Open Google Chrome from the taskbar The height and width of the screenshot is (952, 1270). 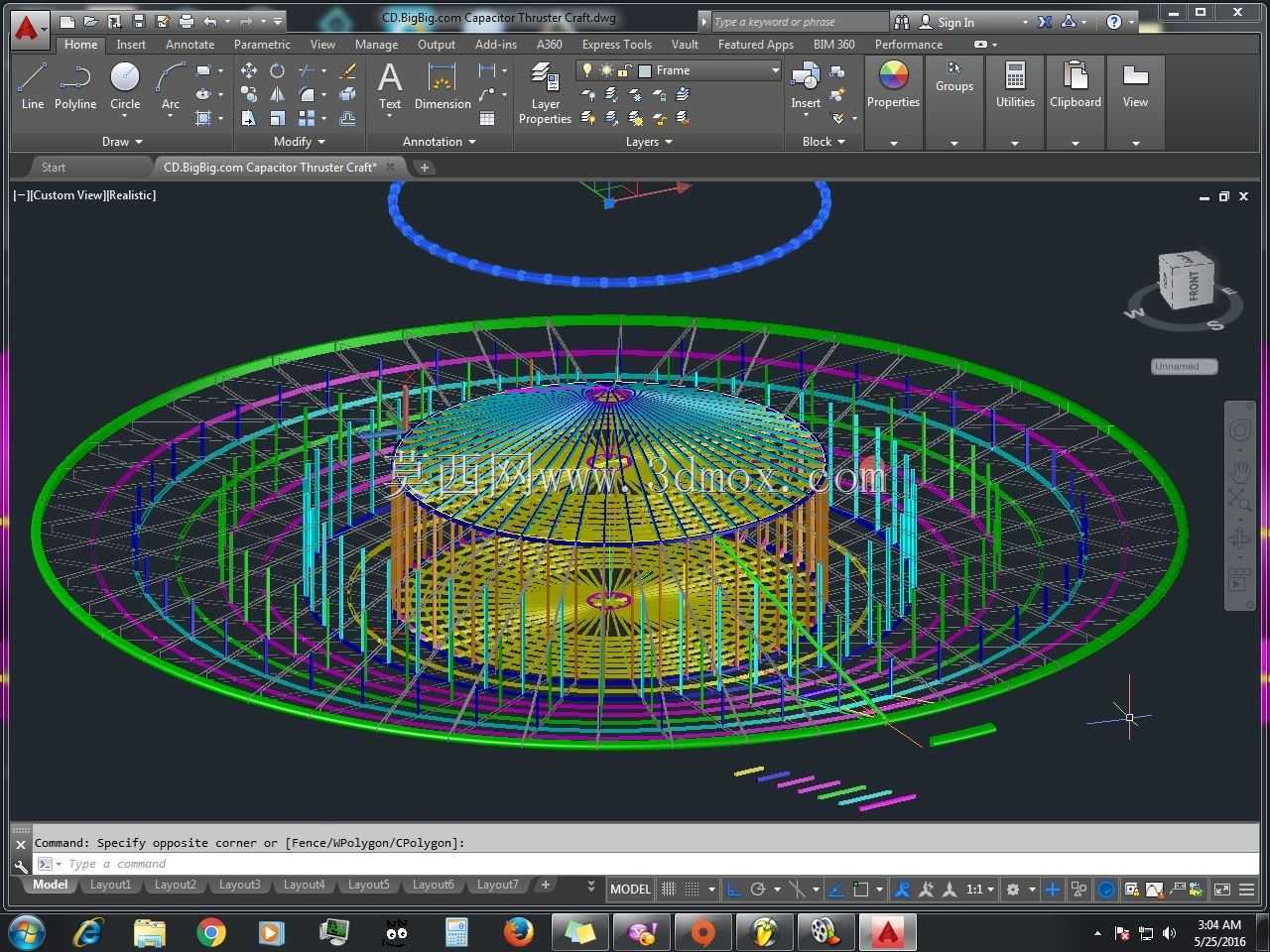210,932
